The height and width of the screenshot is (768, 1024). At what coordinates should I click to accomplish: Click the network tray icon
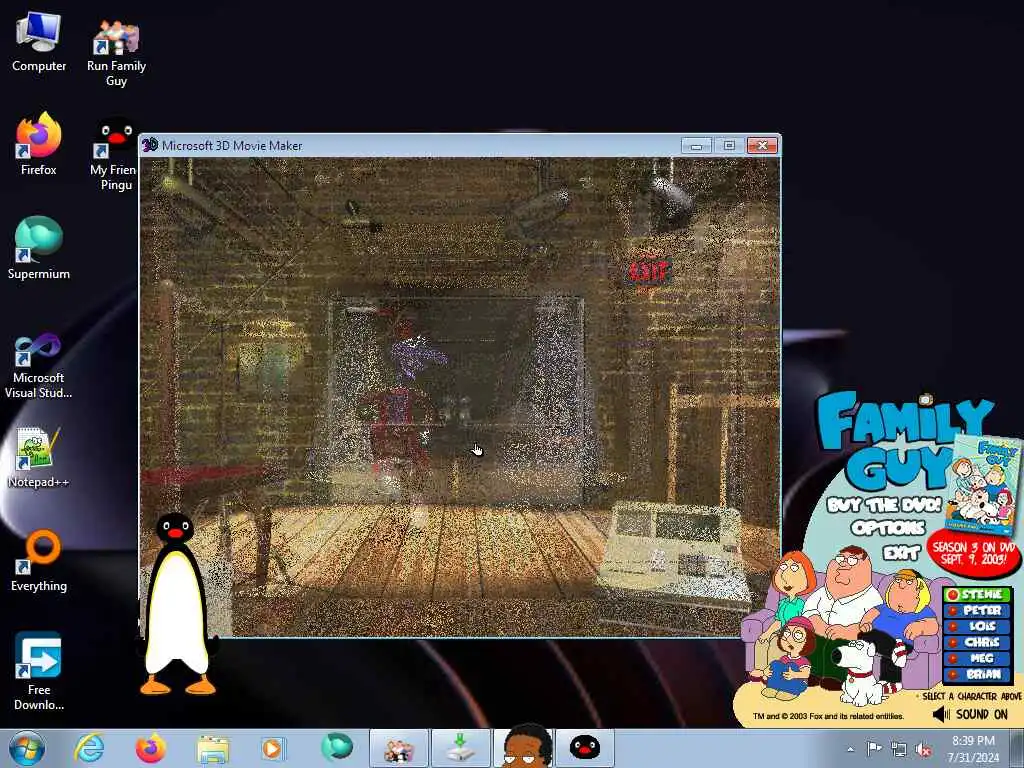899,749
